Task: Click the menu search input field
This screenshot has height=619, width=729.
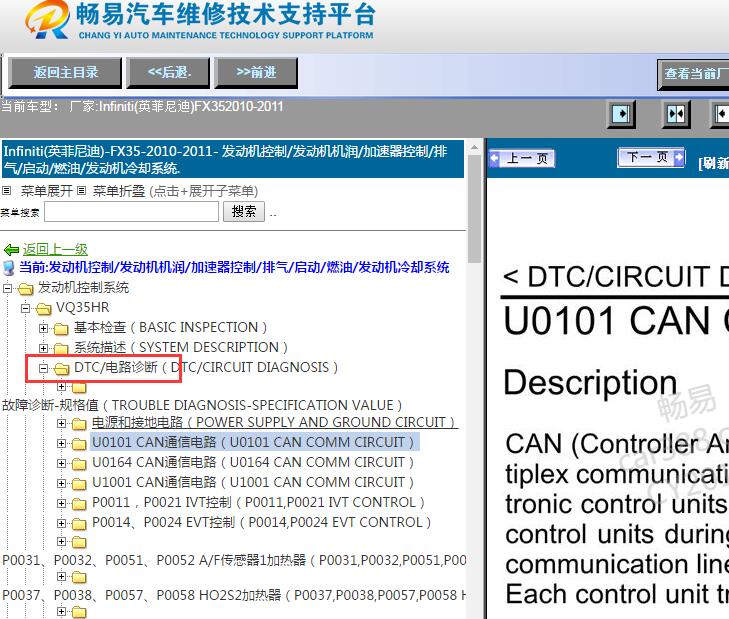Action: [131, 212]
